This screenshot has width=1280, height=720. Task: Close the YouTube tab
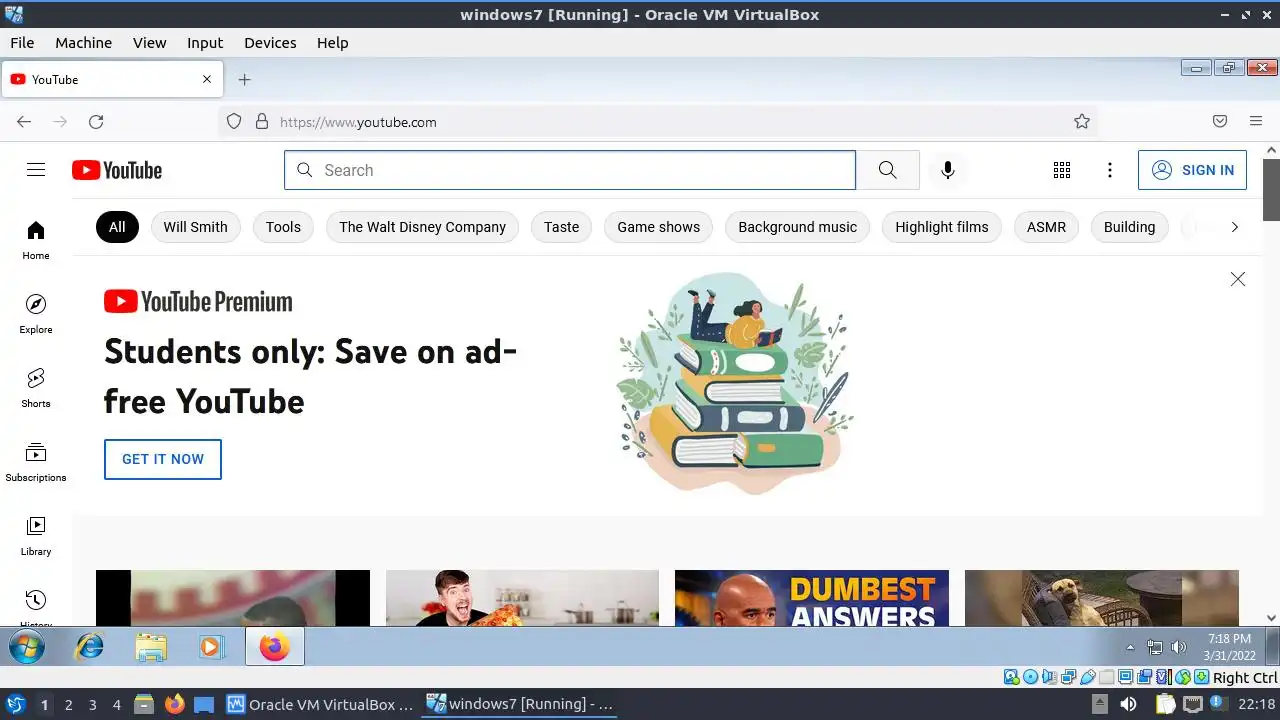[207, 80]
